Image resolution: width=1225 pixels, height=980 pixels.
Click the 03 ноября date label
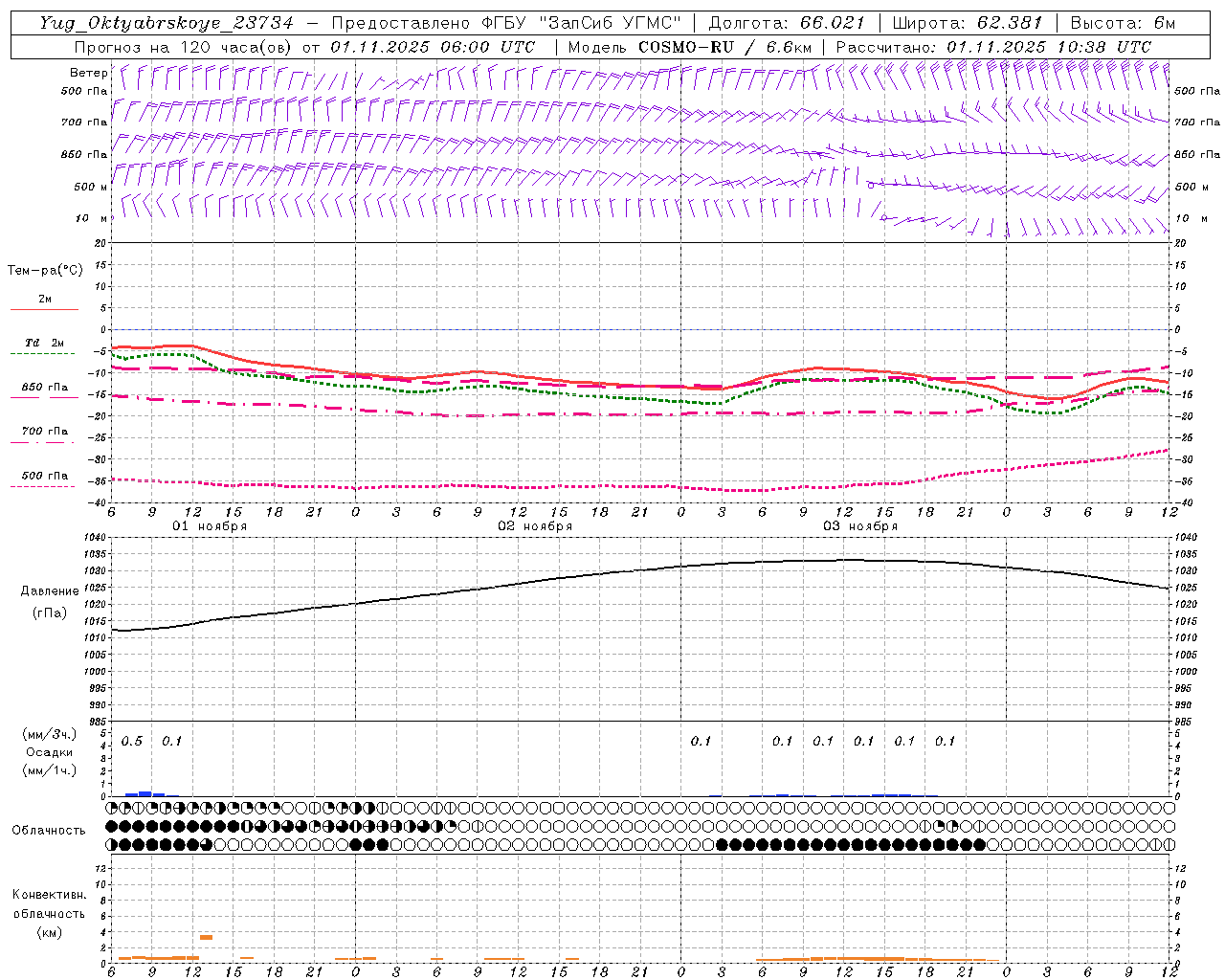click(860, 525)
